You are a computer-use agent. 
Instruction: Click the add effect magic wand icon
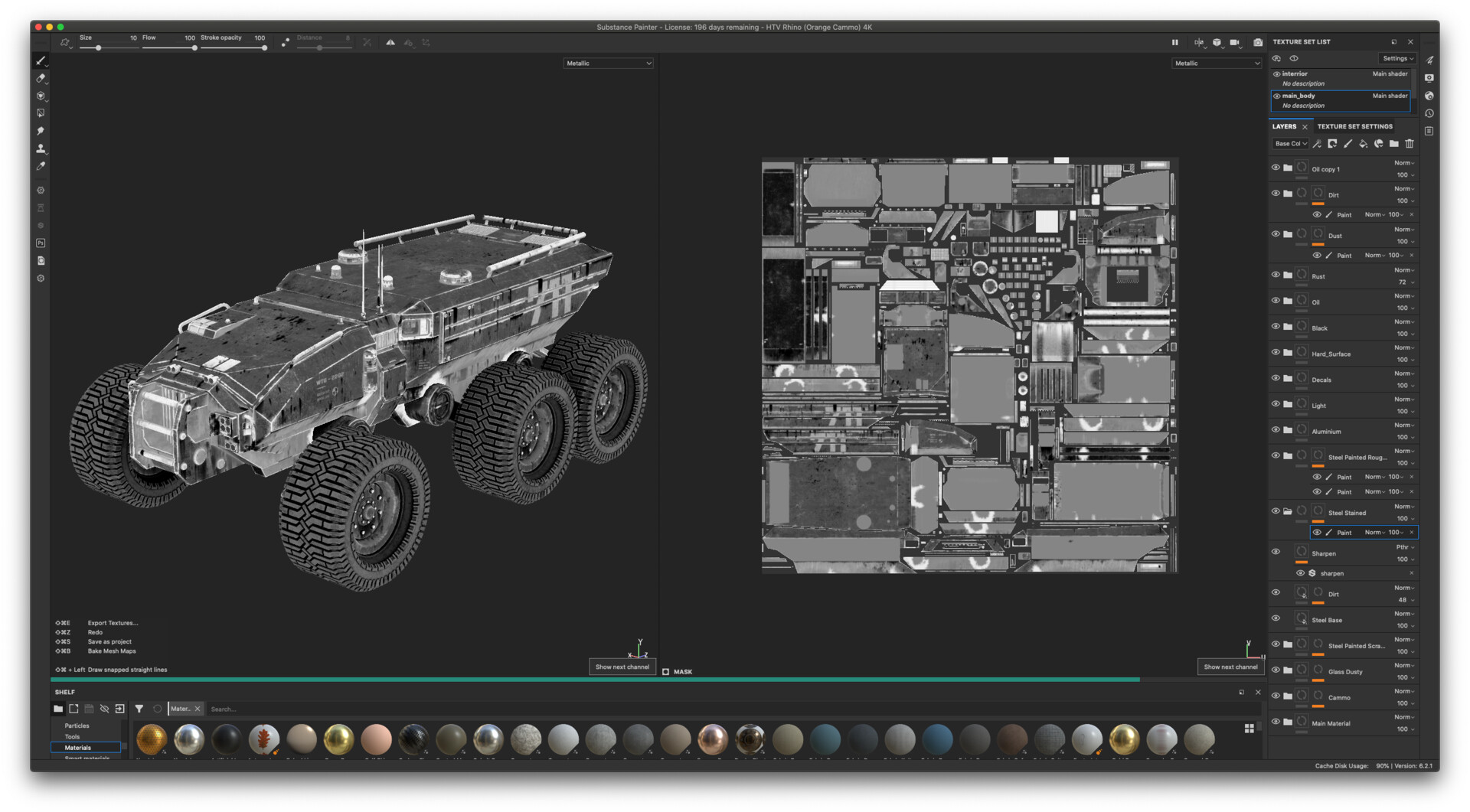1317,144
